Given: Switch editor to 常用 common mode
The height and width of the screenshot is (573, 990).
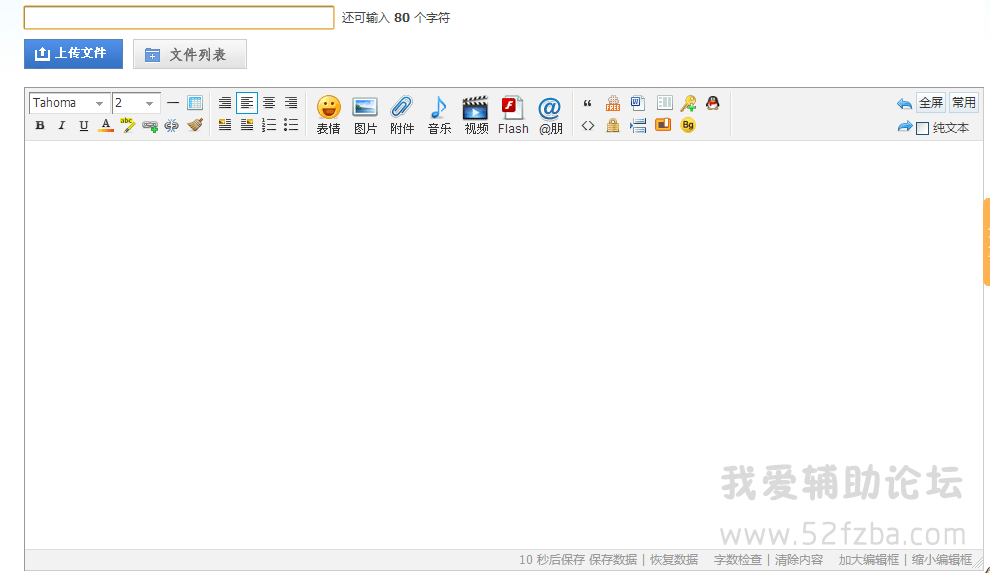Looking at the screenshot, I should (x=963, y=102).
